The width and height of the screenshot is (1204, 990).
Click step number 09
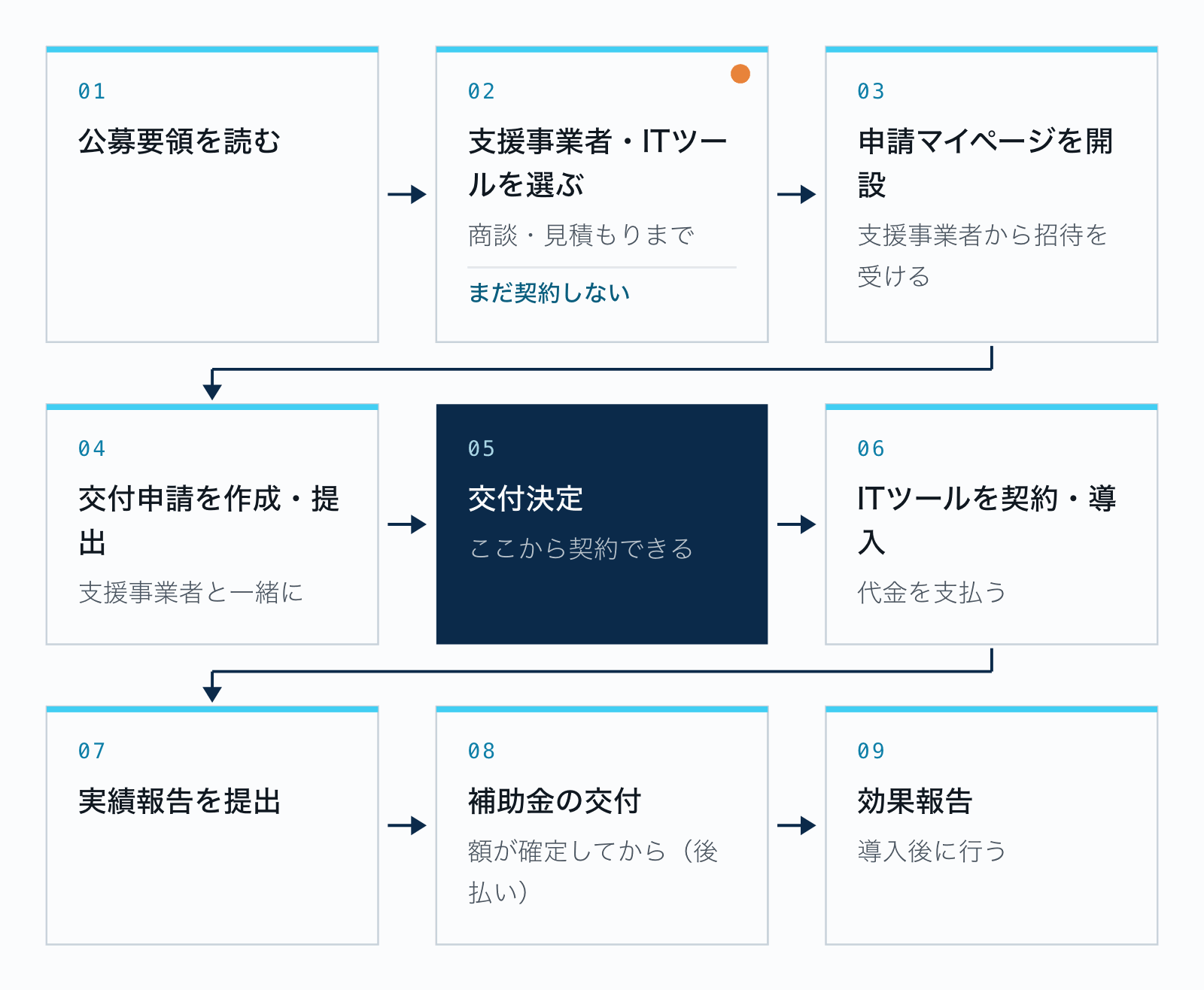(871, 751)
